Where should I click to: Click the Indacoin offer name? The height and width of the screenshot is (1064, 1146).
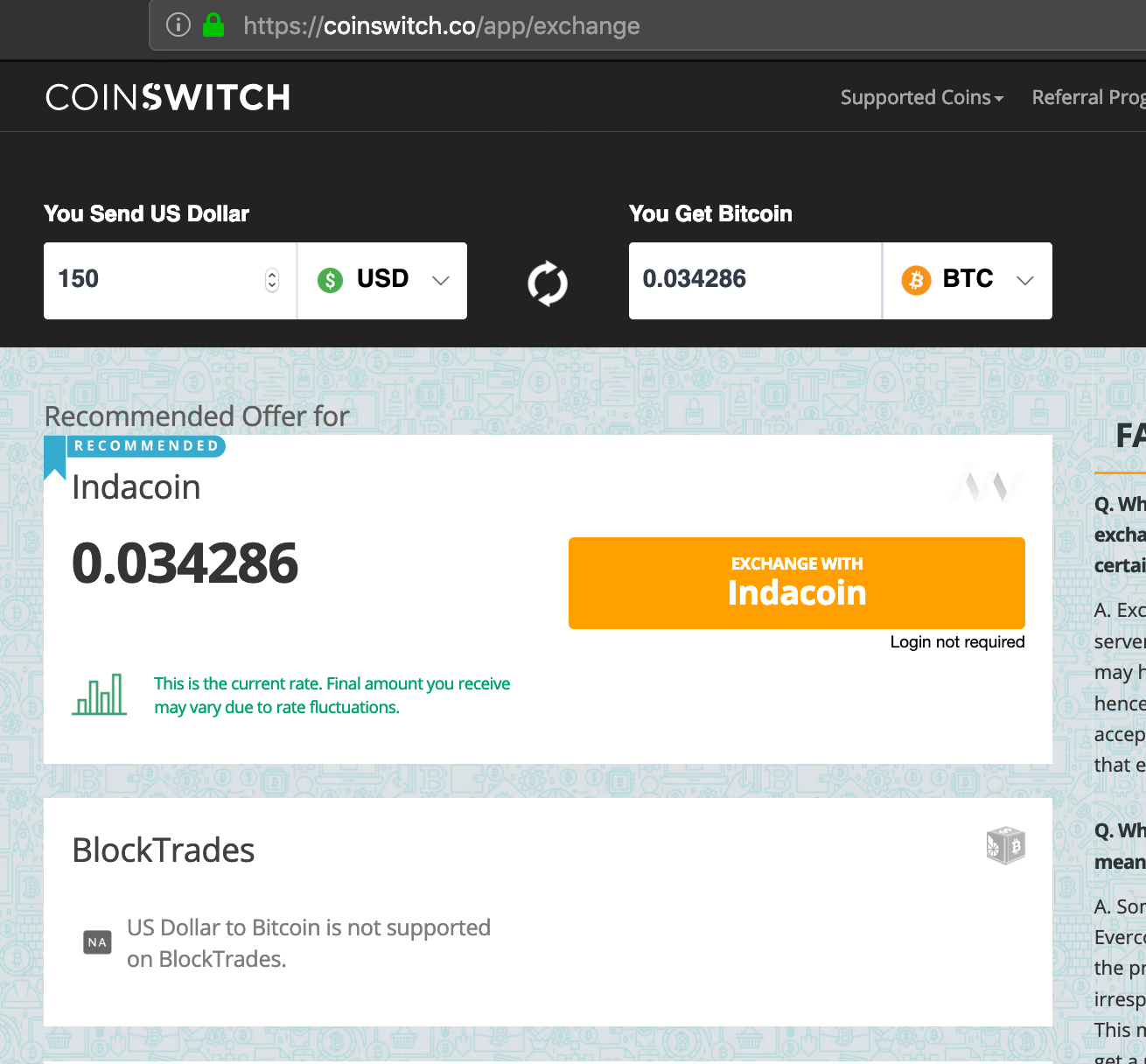click(x=136, y=487)
